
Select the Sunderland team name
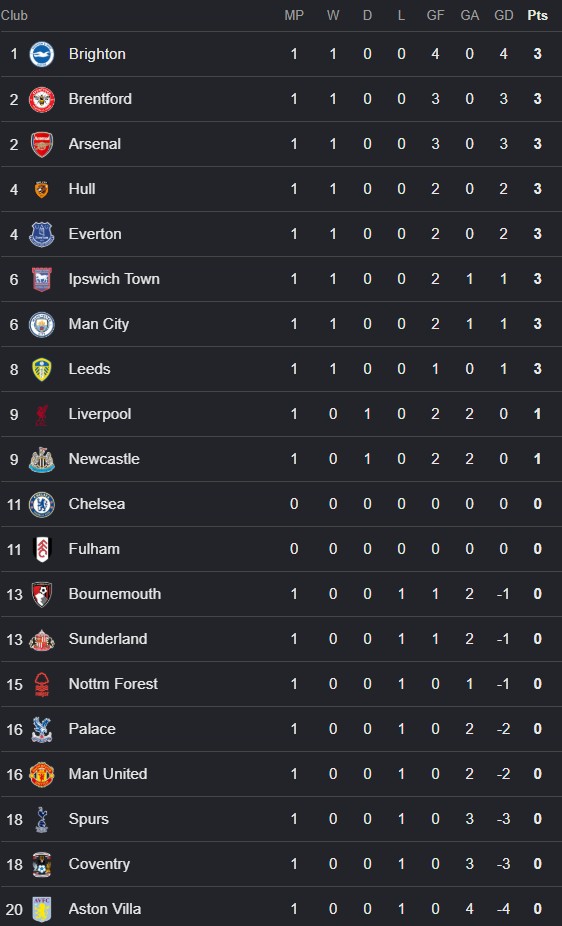(108, 639)
